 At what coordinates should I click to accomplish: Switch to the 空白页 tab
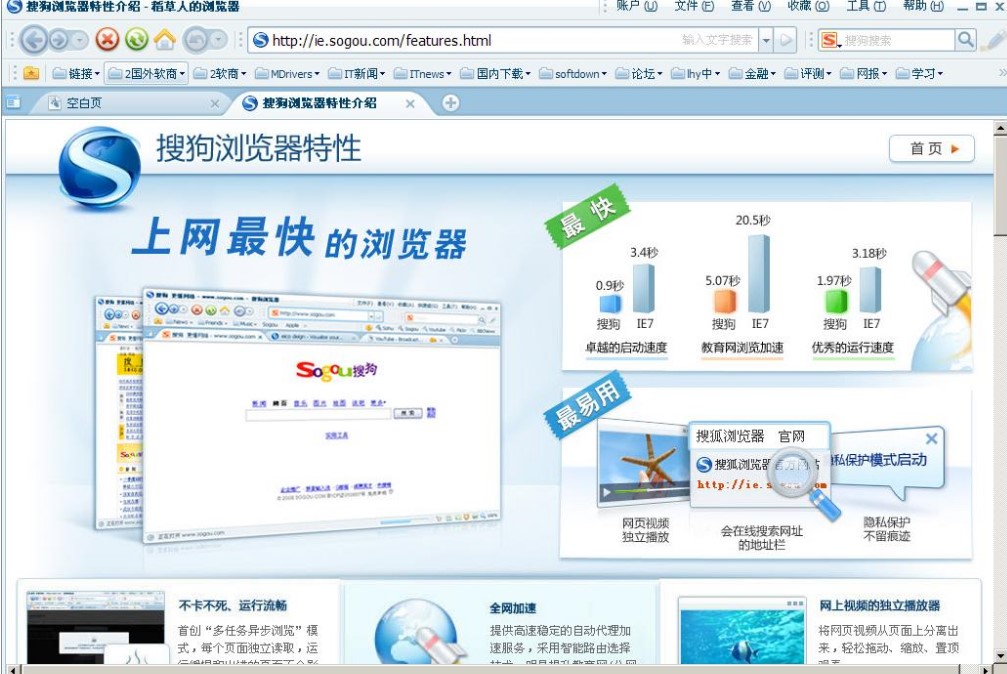(x=128, y=103)
